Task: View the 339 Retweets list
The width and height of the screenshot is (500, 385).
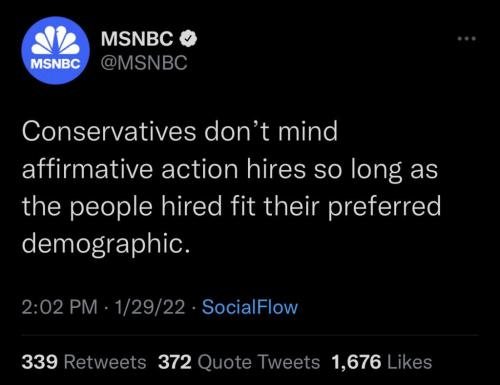Action: [84, 362]
